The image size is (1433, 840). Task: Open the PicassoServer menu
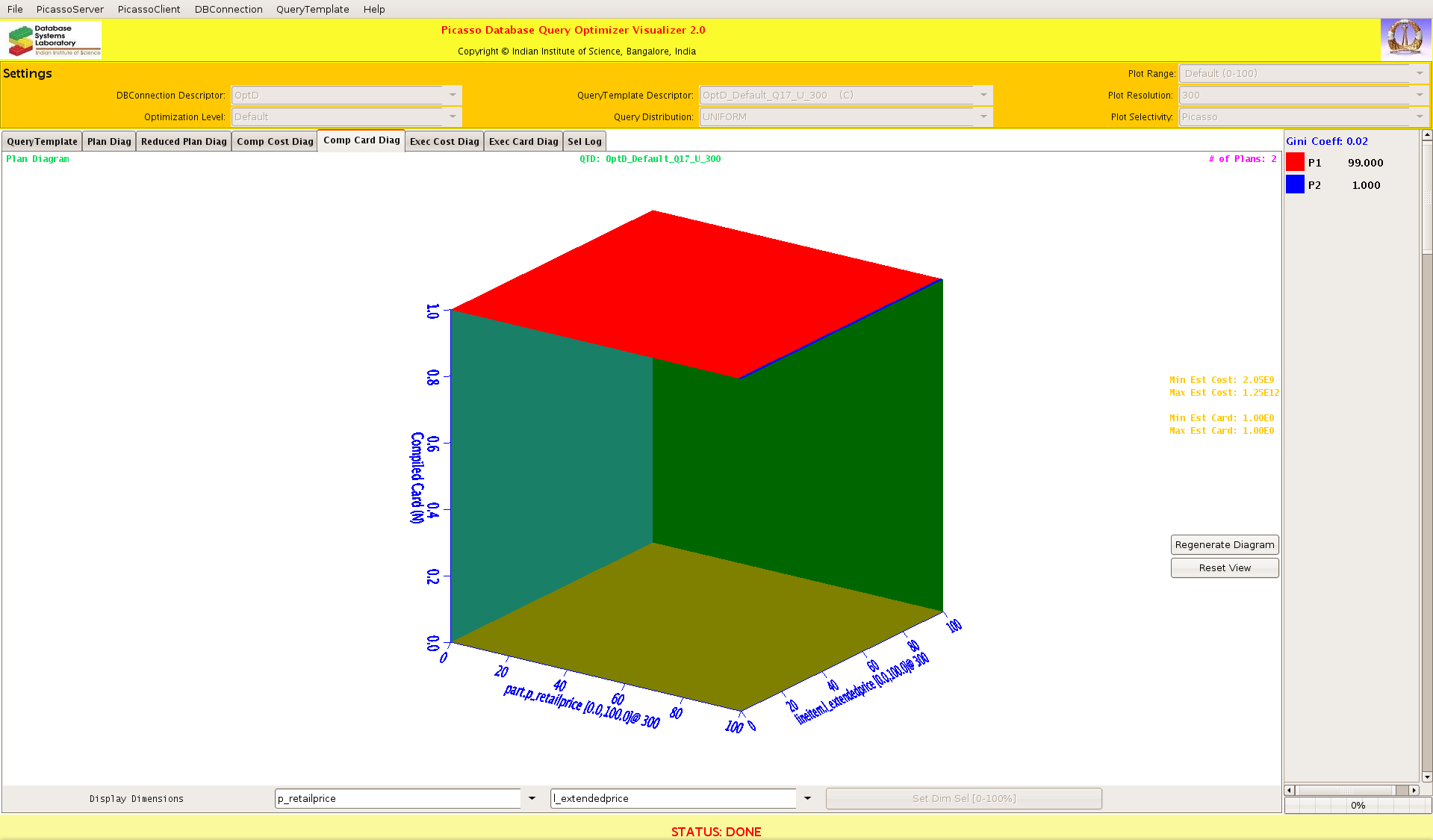click(x=70, y=9)
